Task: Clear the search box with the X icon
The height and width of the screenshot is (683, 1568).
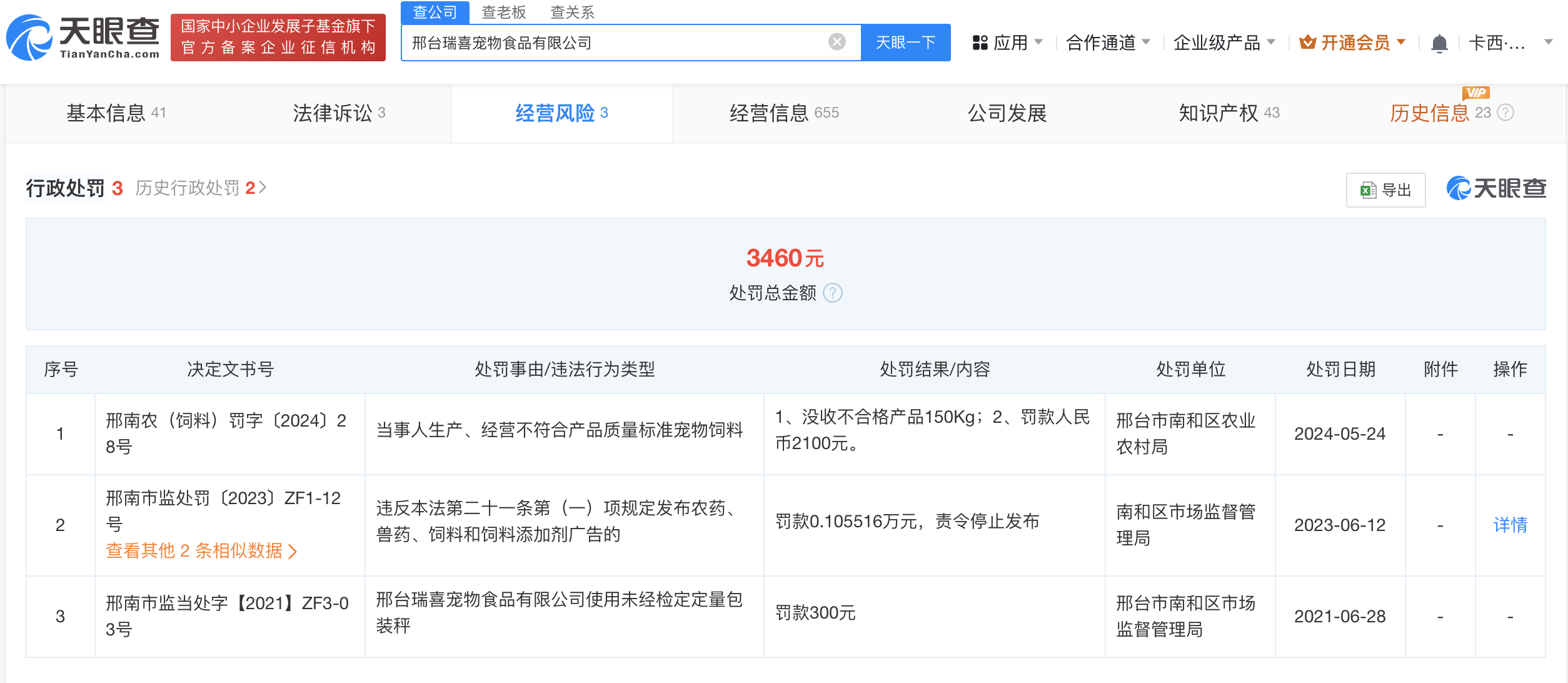Action: pyautogui.click(x=837, y=42)
